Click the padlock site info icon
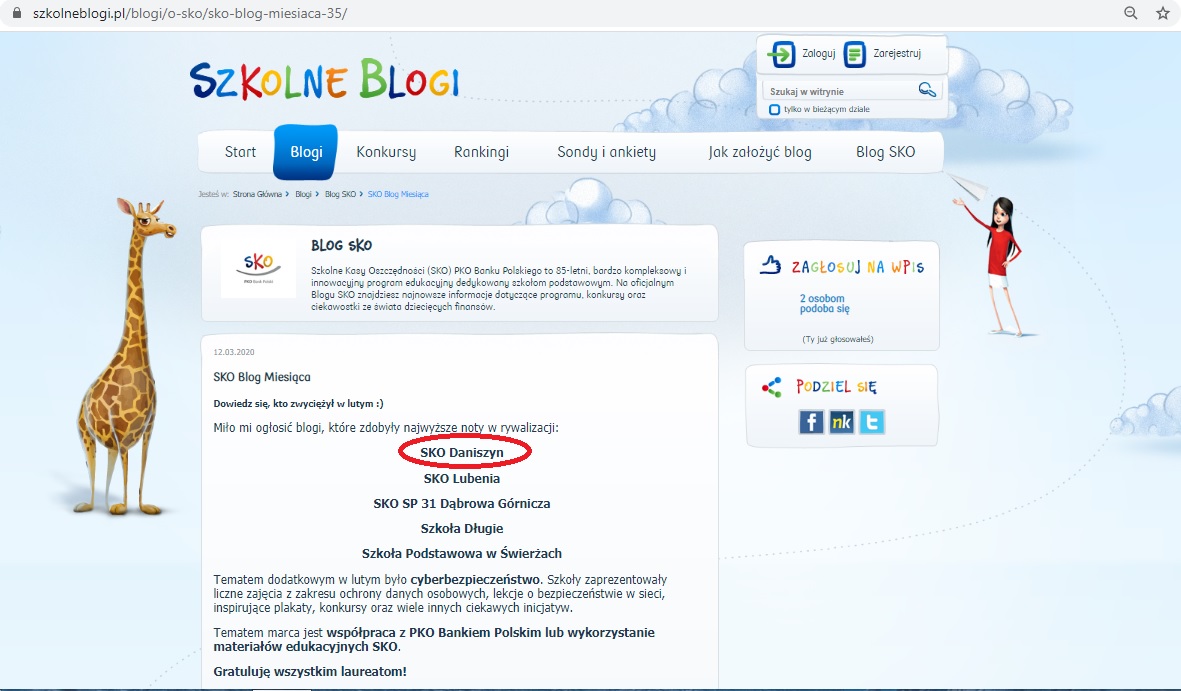Image resolution: width=1181 pixels, height=691 pixels. 17,13
